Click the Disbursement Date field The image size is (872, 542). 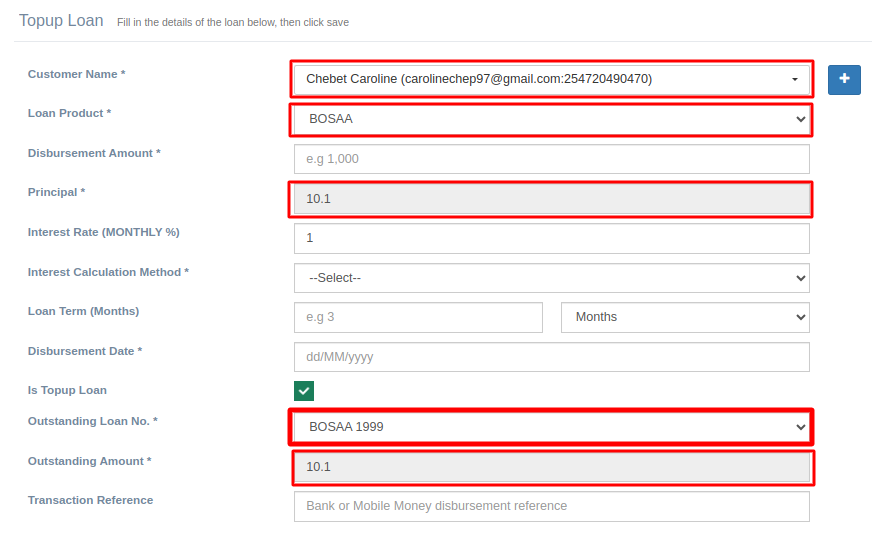[551, 357]
